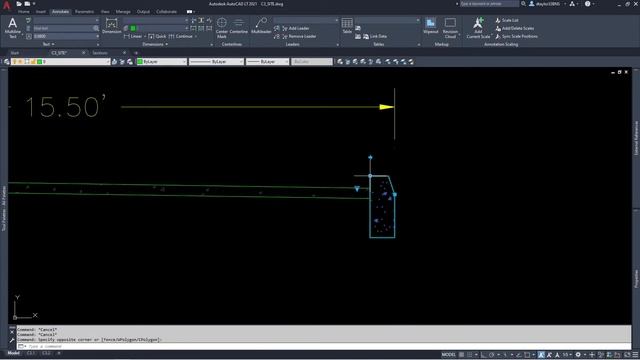Open the Collaborate ribbon tab
640x360 pixels.
tap(167, 12)
